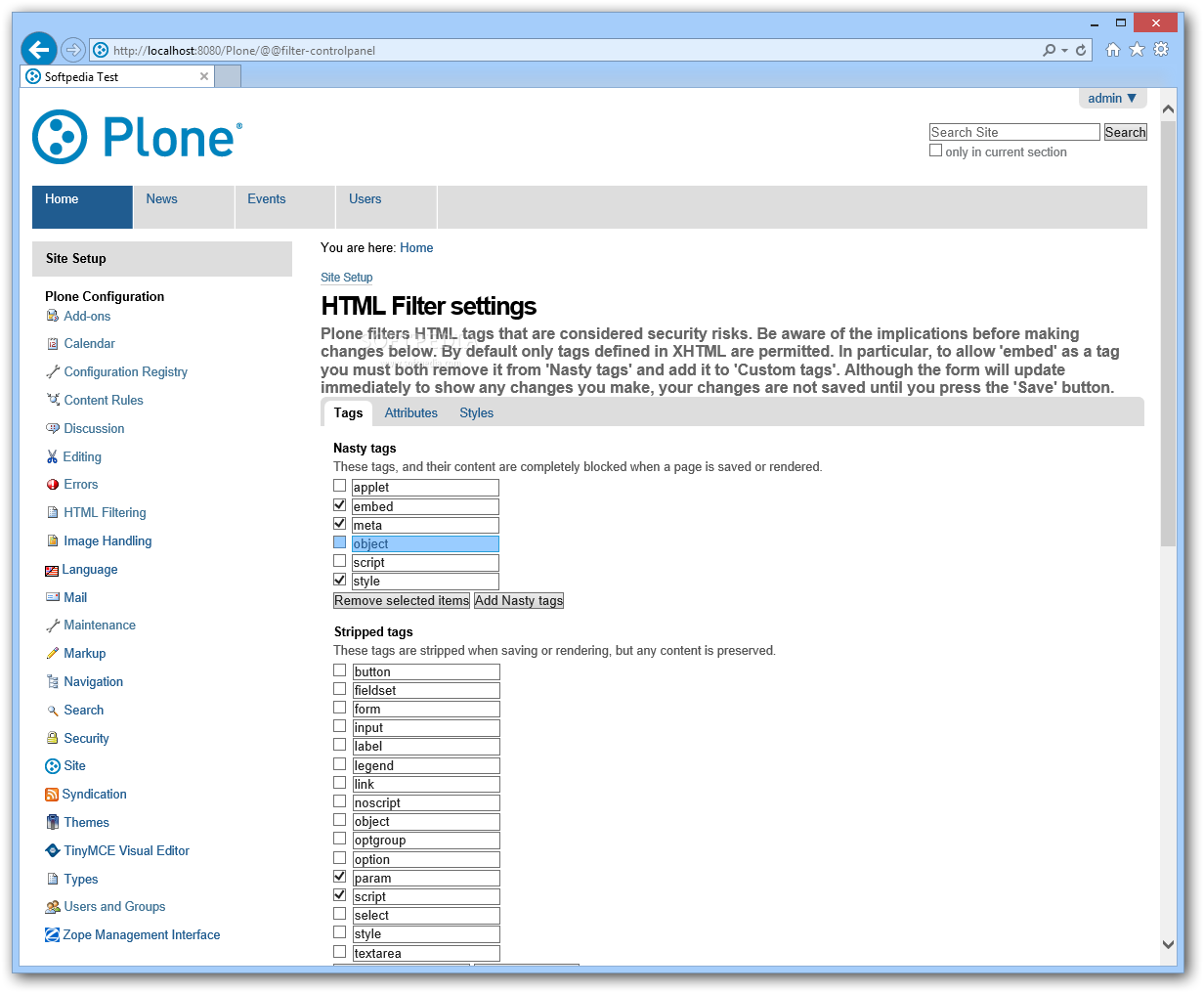1204x993 pixels.
Task: Click the Users and Groups icon
Action: [x=53, y=907]
